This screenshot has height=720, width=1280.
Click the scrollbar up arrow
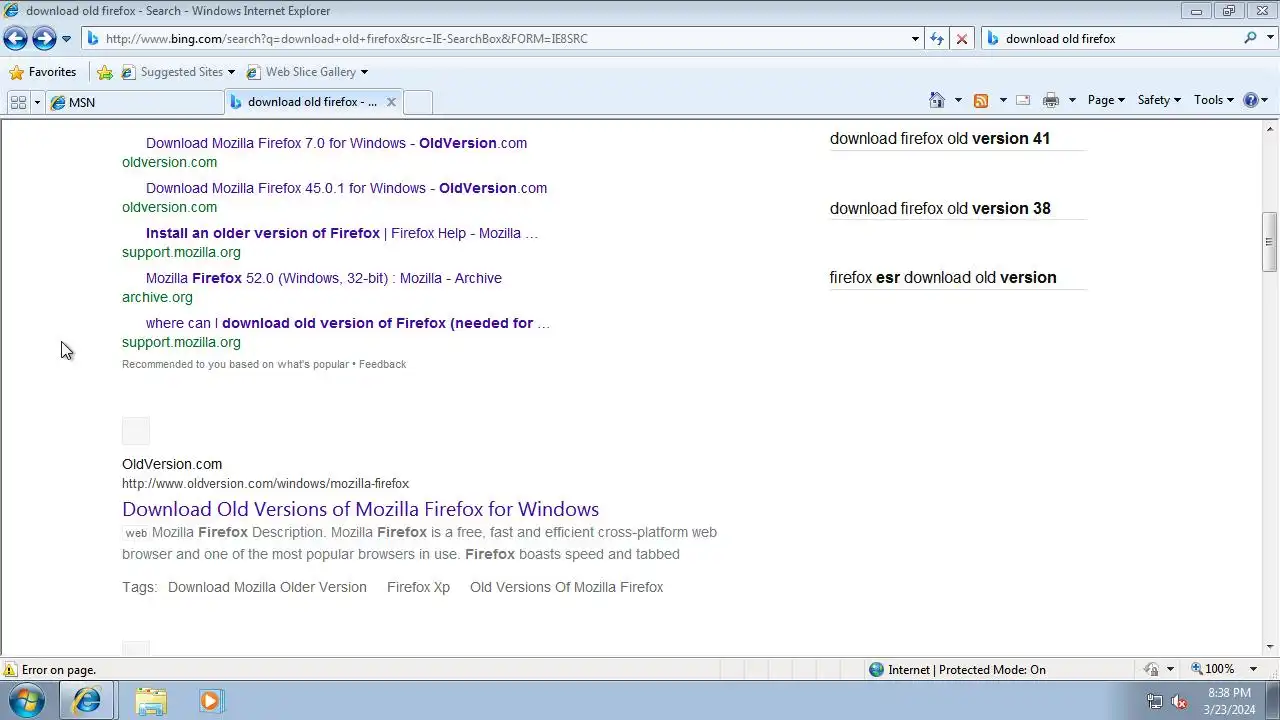tap(1269, 129)
